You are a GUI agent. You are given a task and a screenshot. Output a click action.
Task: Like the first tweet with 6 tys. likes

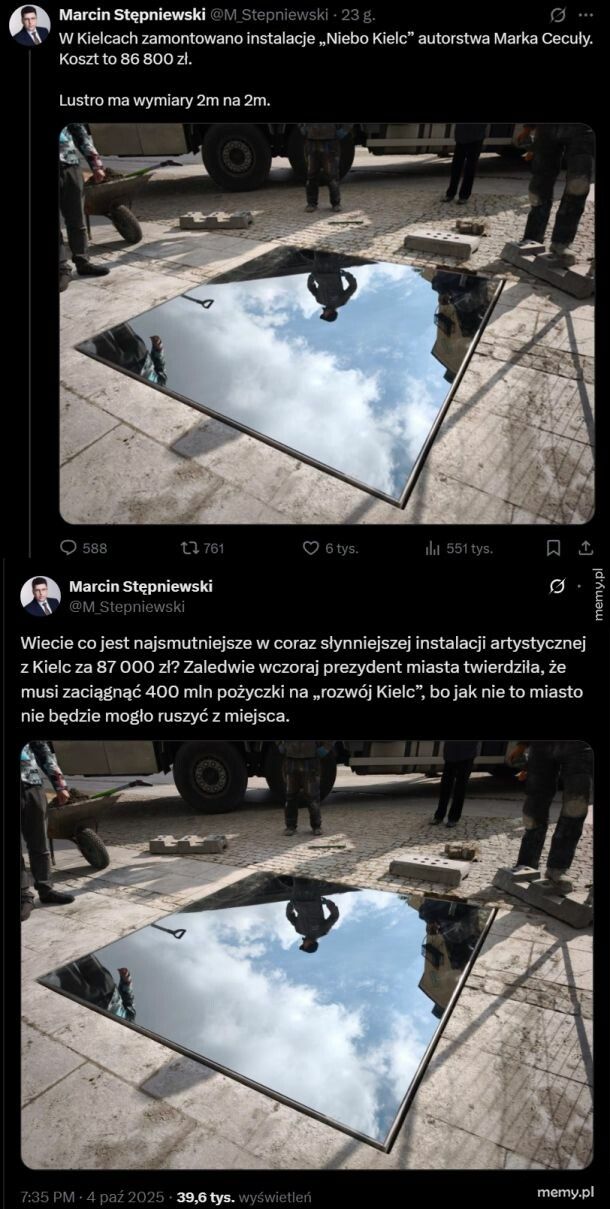point(310,548)
